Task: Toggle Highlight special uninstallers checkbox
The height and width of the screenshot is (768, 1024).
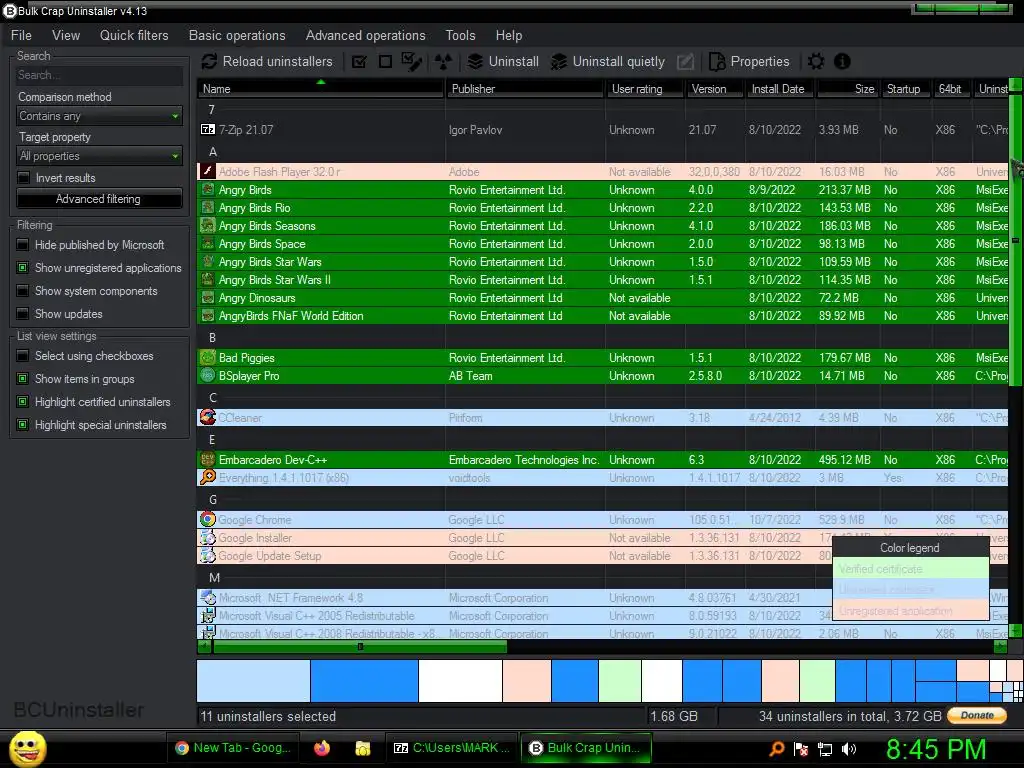Action: (x=23, y=424)
